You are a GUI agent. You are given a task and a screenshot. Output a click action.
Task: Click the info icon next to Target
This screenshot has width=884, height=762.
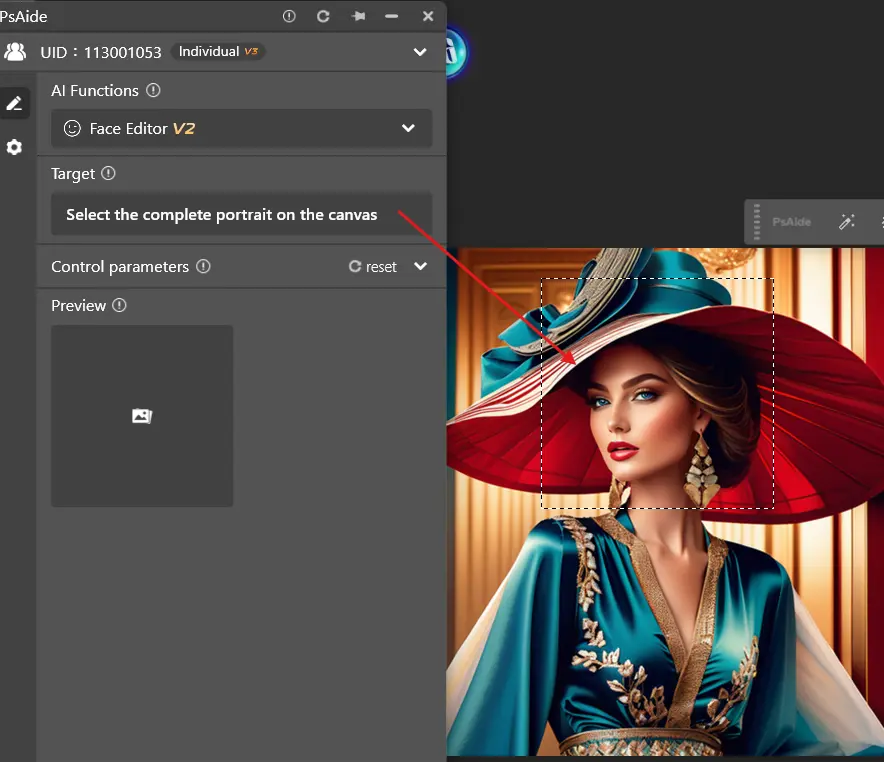(109, 173)
